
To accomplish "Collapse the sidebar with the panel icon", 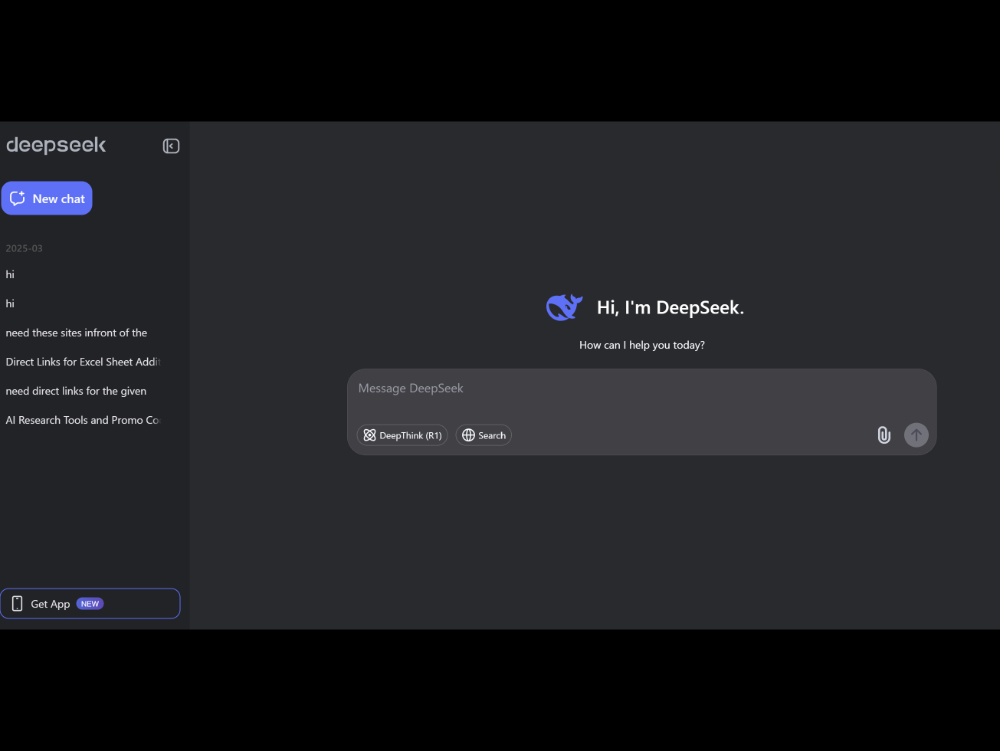I will (x=171, y=146).
